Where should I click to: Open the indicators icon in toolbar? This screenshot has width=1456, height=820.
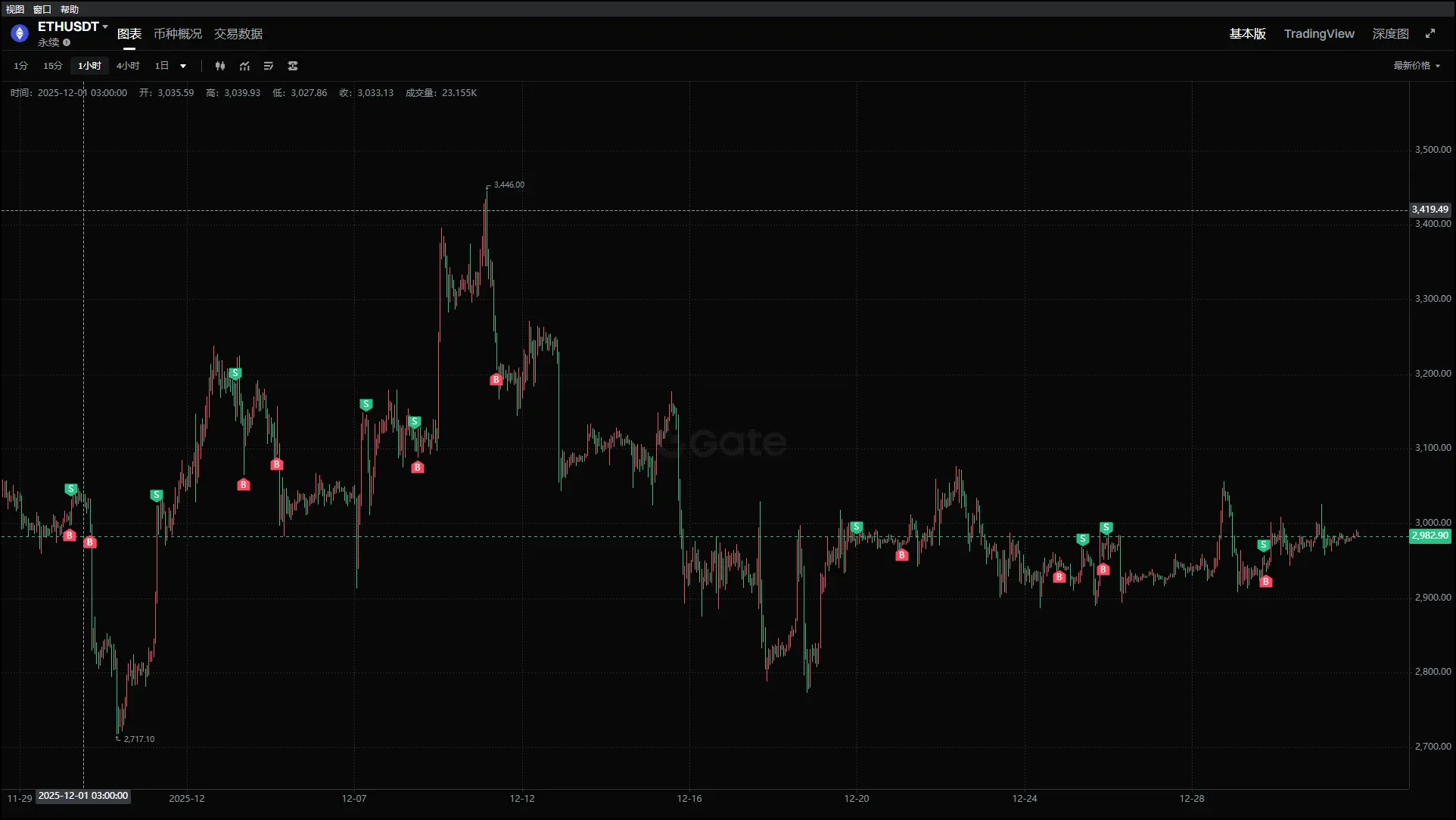point(244,66)
